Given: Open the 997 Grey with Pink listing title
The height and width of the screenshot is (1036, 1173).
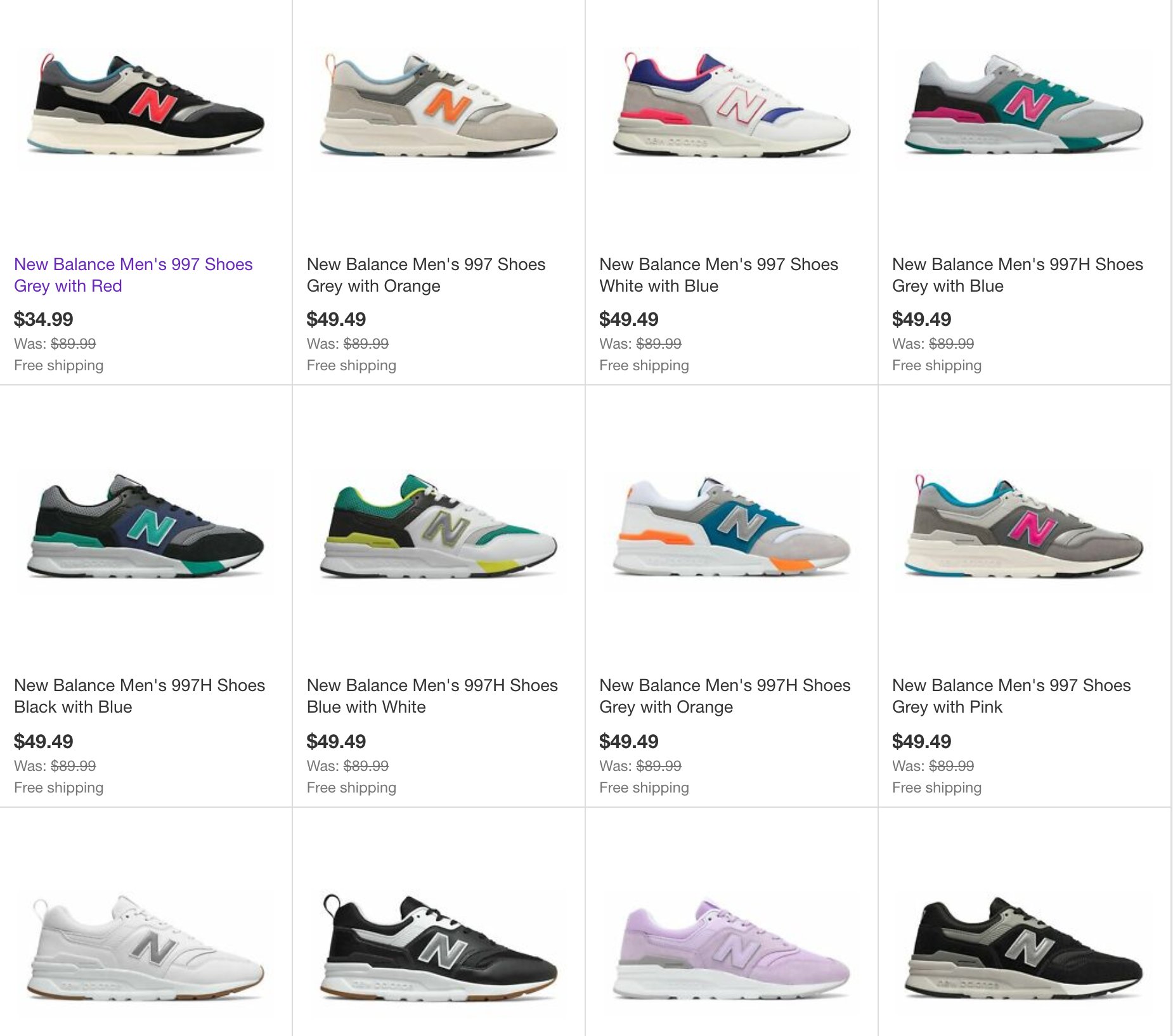Looking at the screenshot, I should pos(1011,696).
